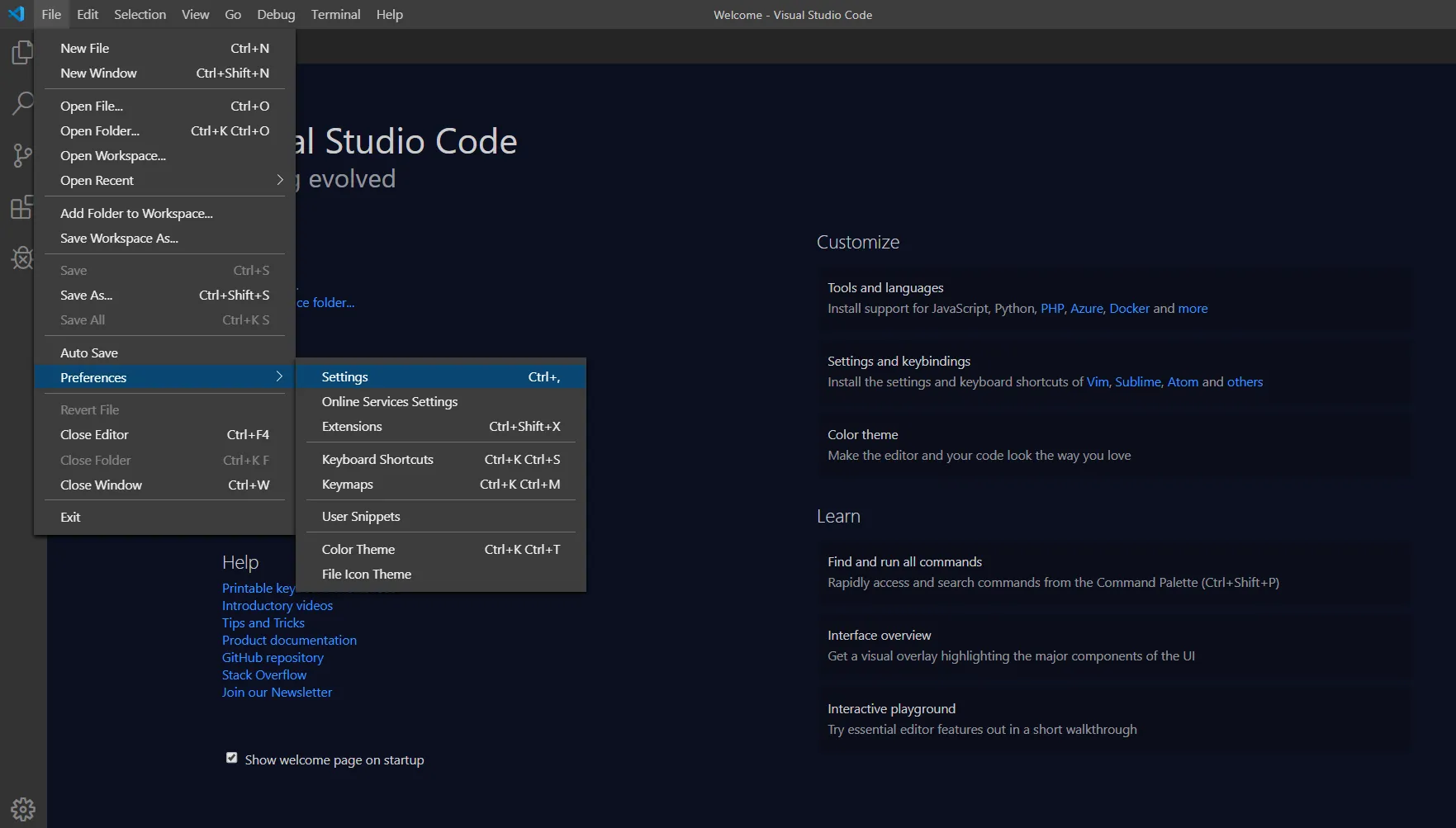
Task: Select Color Theme in the submenu
Action: click(x=358, y=548)
